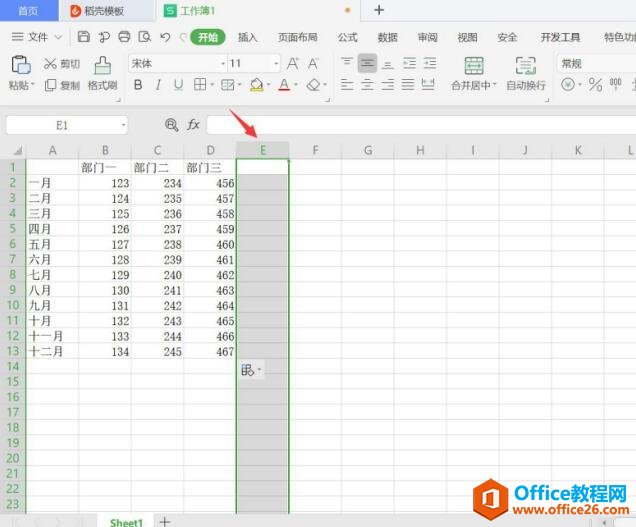
Task: Switch to 数据 tab
Action: pos(387,37)
